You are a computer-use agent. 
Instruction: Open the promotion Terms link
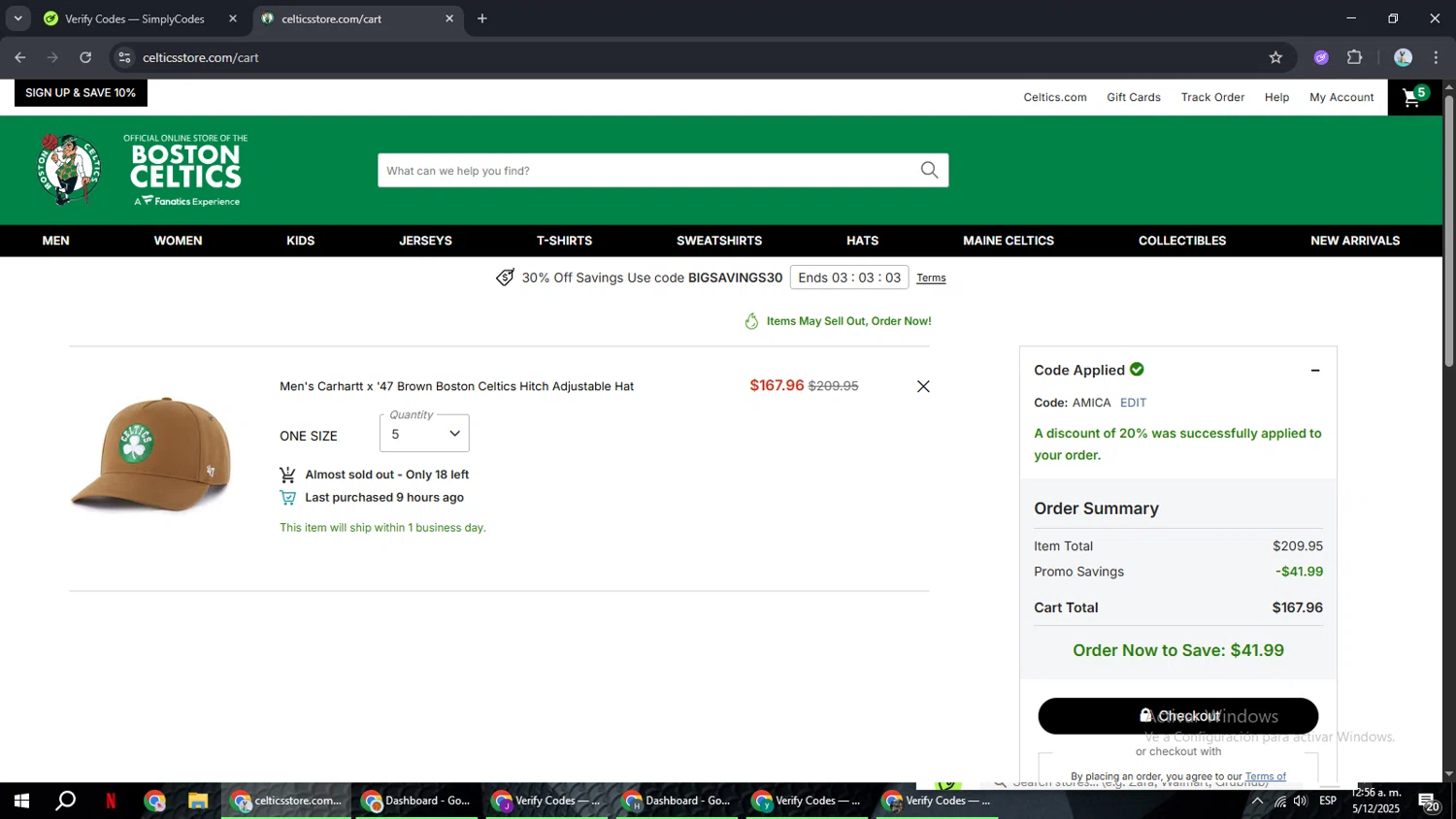click(x=931, y=278)
